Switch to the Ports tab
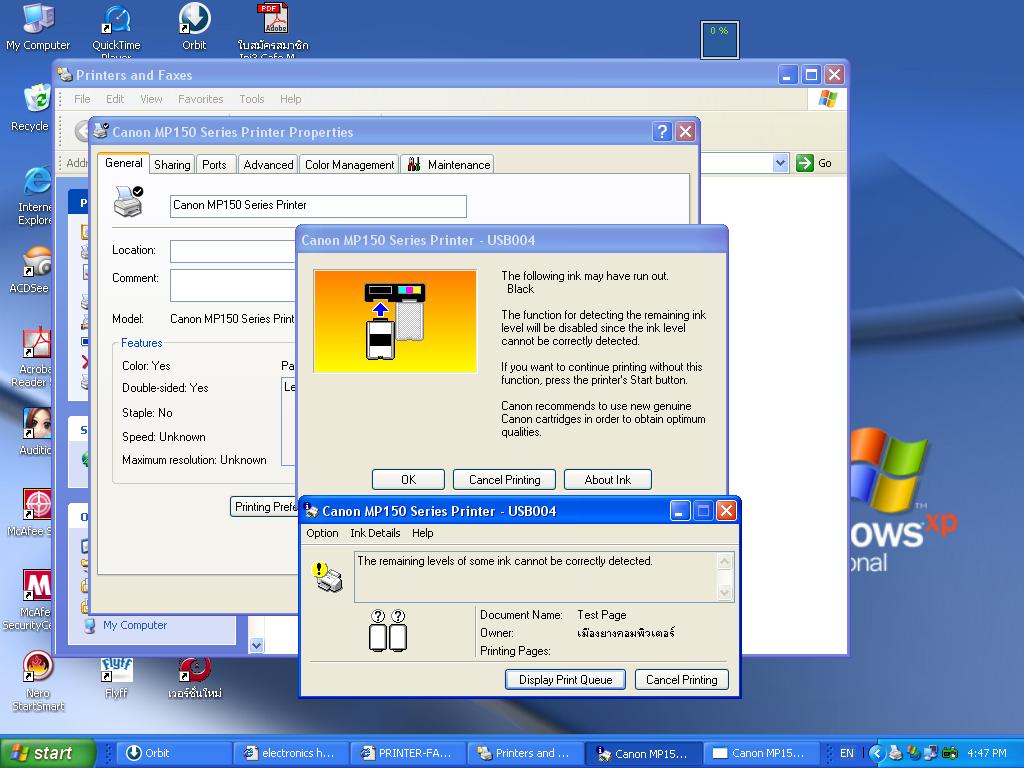 (214, 165)
